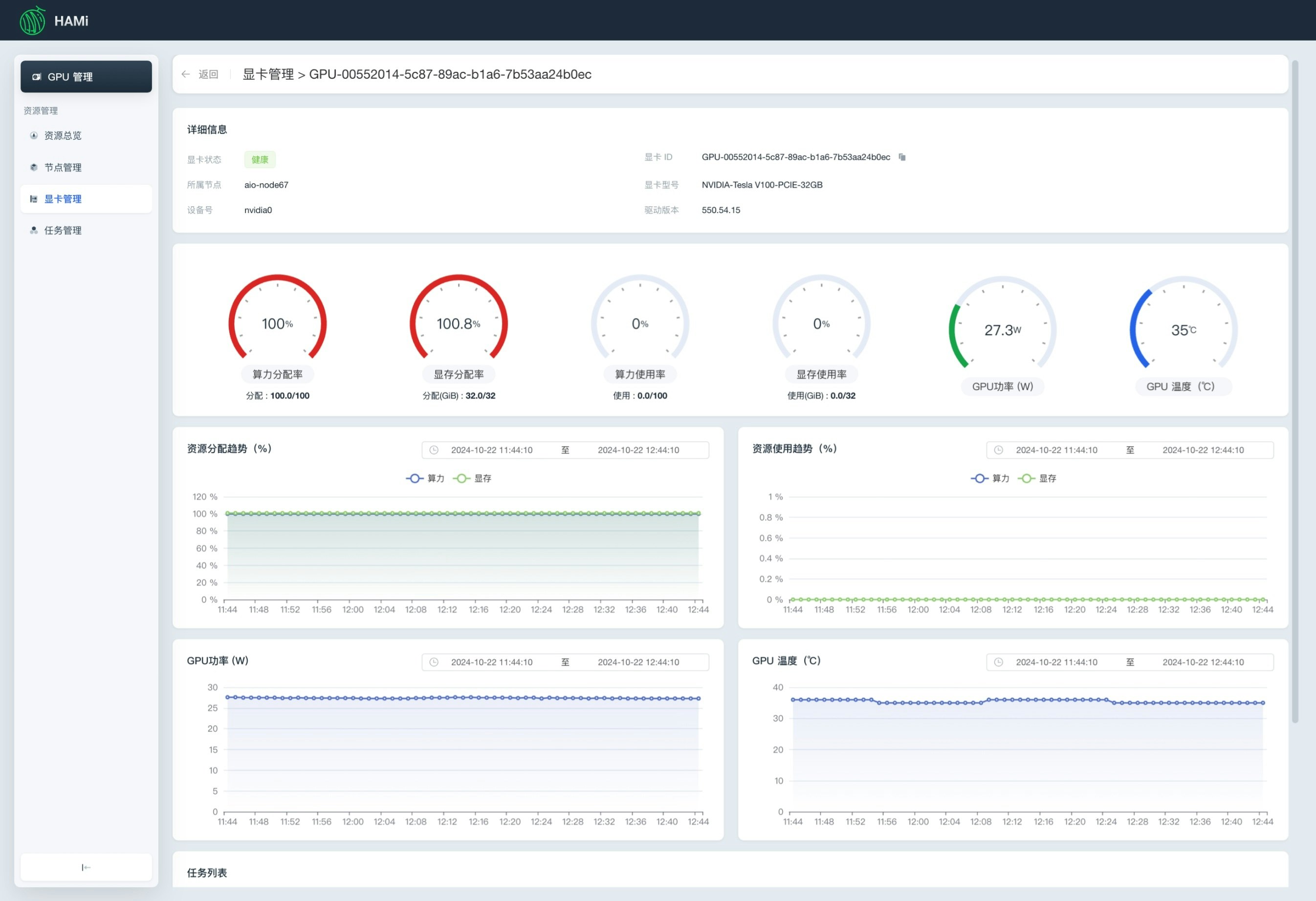Click 显卡管理 breadcrumb text

click(x=268, y=74)
